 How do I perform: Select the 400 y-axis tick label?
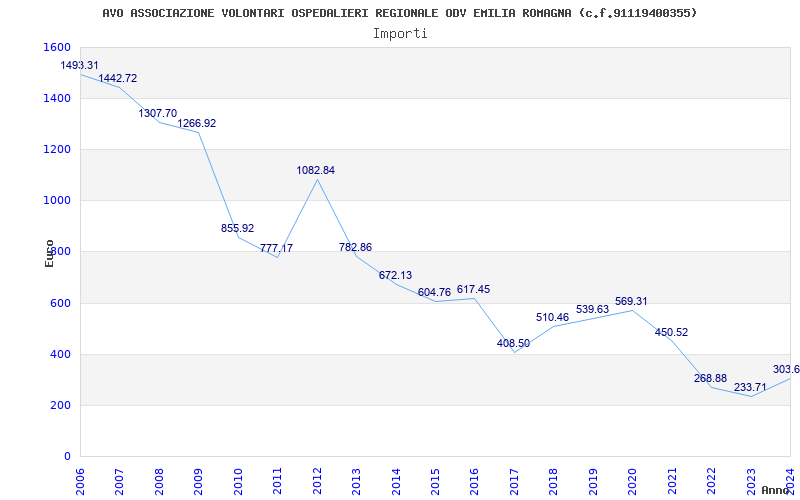(60, 354)
